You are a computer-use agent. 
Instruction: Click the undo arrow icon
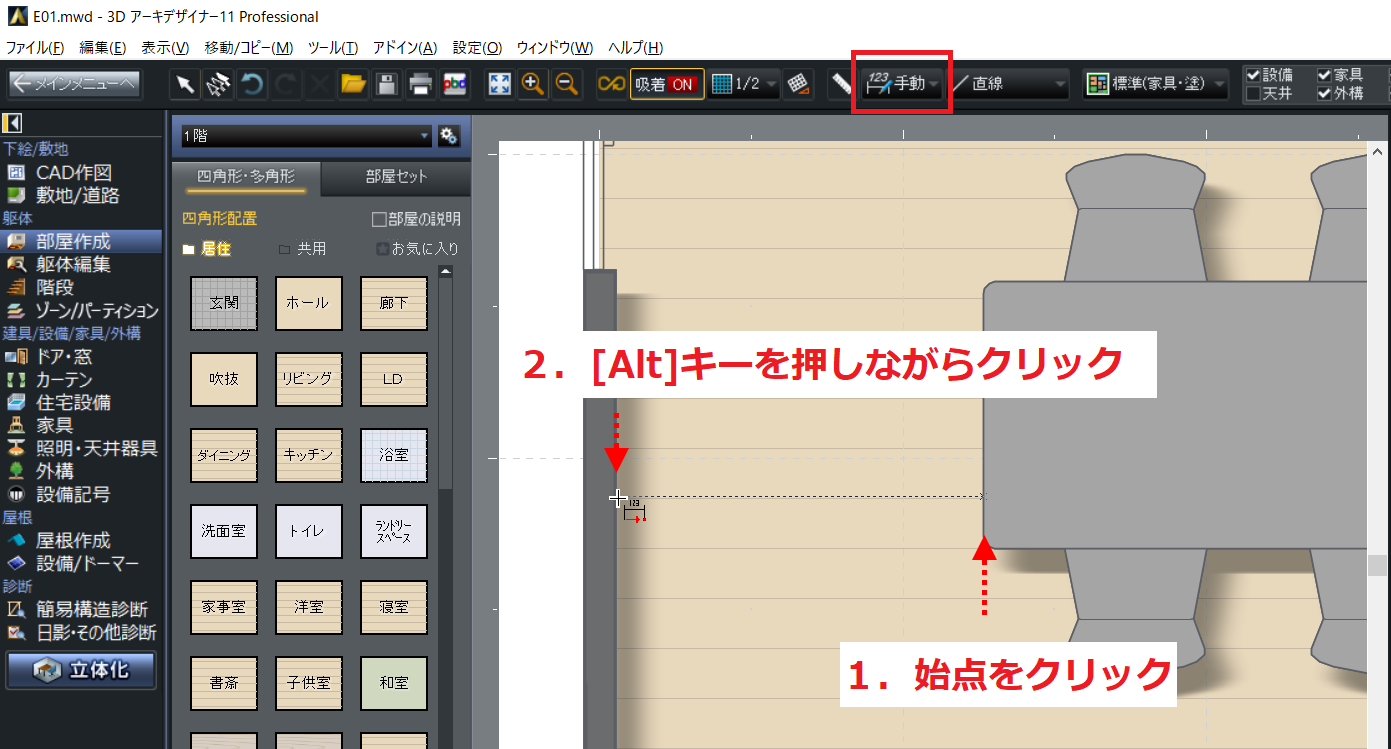click(251, 85)
